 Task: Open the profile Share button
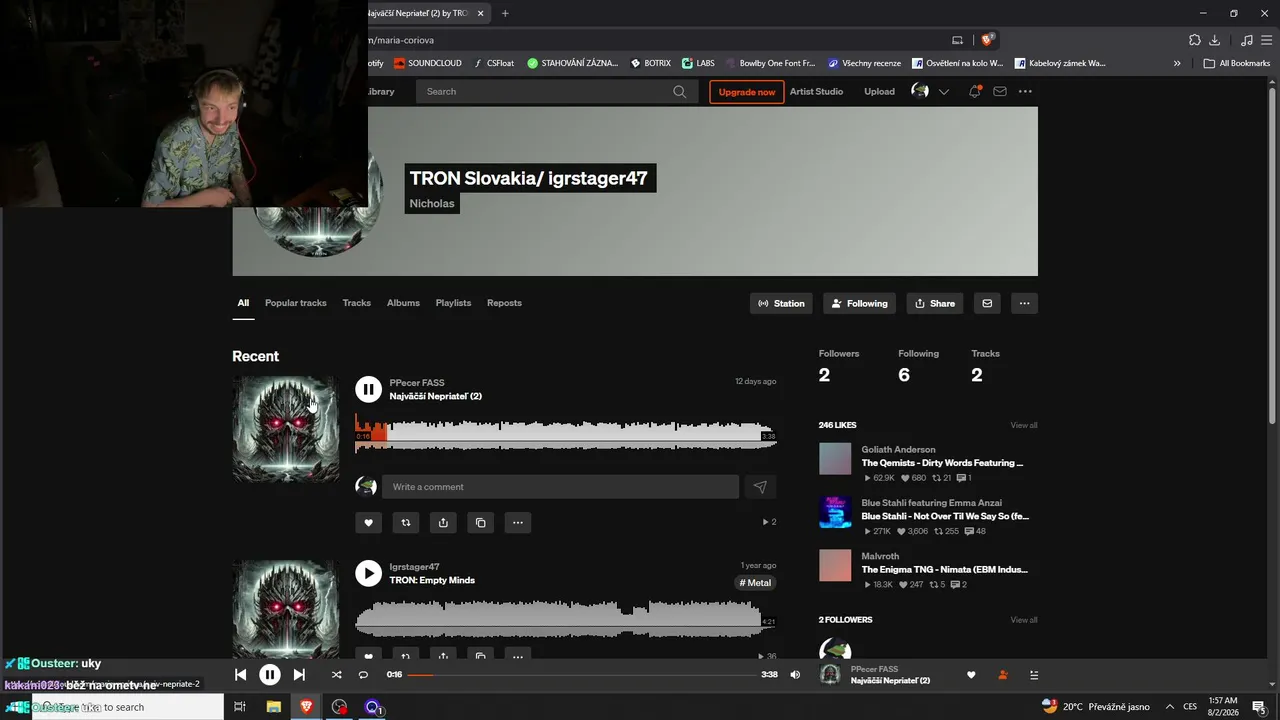(x=935, y=303)
